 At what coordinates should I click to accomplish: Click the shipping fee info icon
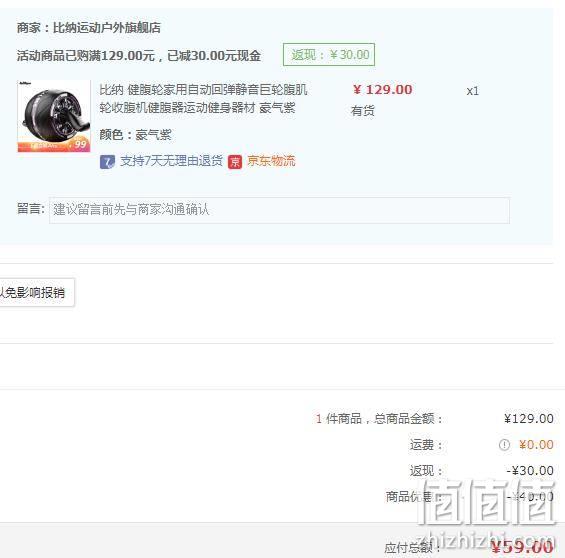504,445
